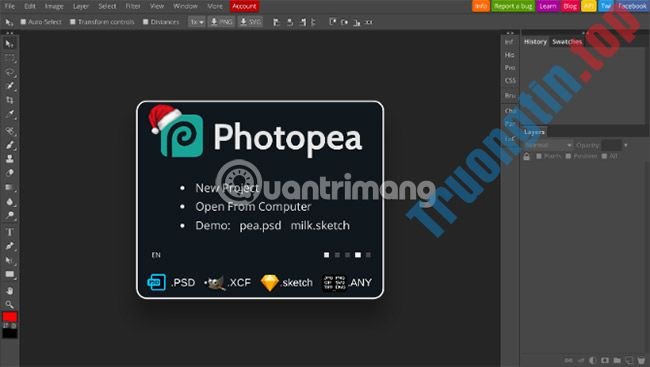Select the Rectangle shape tool
The height and width of the screenshot is (367, 650).
[9, 274]
